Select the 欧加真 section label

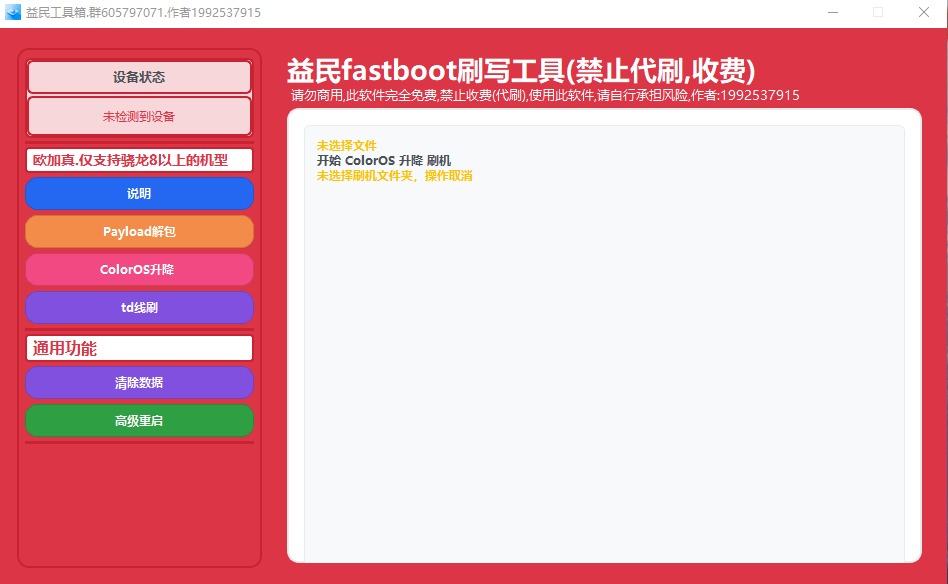coord(139,160)
